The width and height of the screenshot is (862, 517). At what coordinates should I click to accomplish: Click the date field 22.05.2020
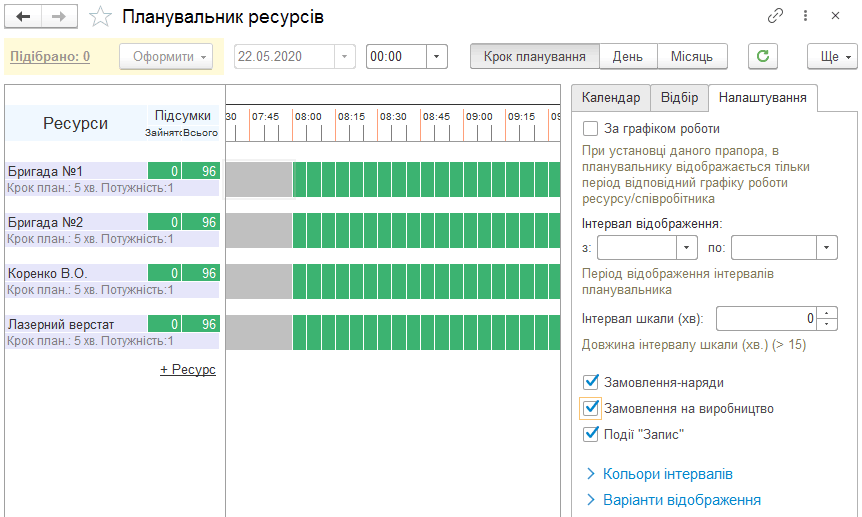[284, 57]
